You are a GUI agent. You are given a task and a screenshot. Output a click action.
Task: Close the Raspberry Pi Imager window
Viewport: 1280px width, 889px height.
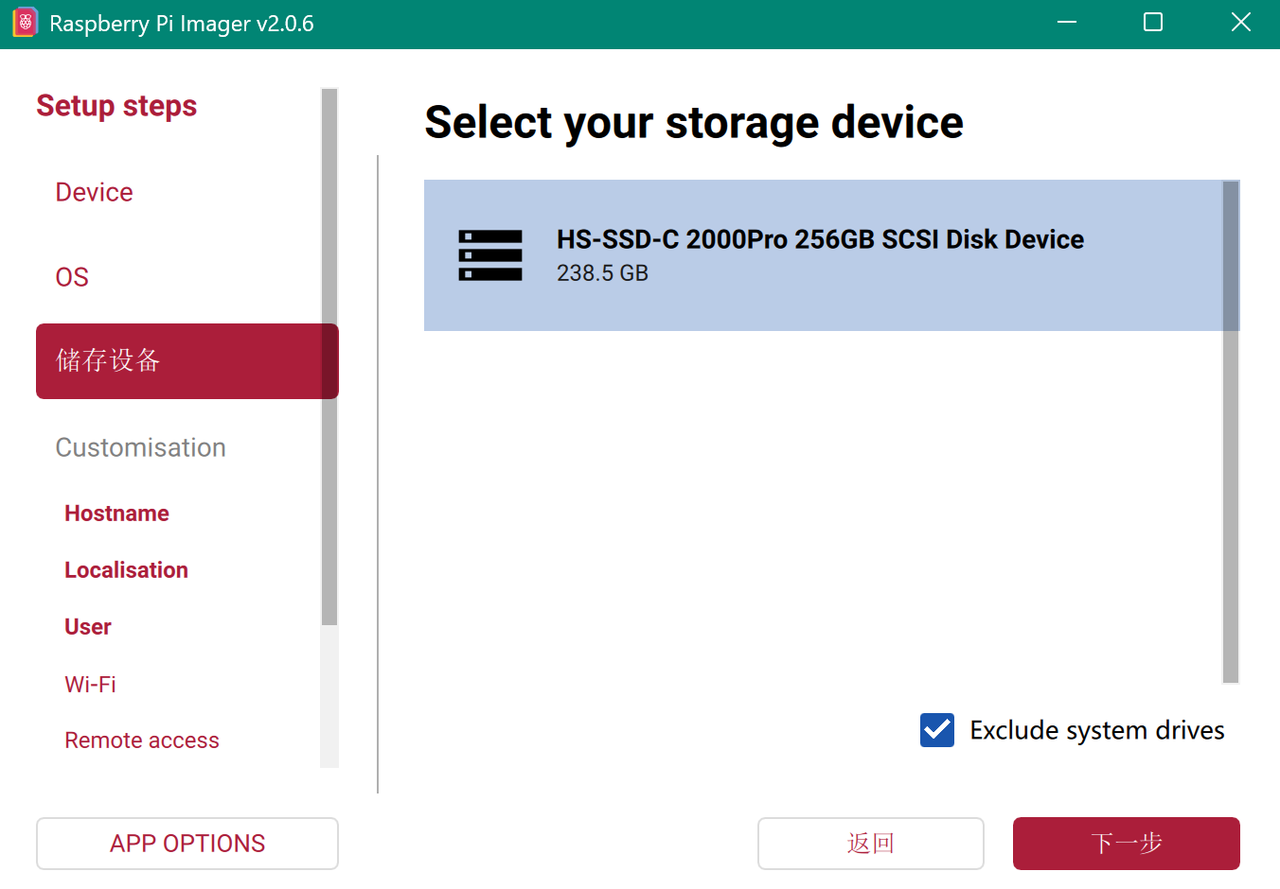(1240, 23)
